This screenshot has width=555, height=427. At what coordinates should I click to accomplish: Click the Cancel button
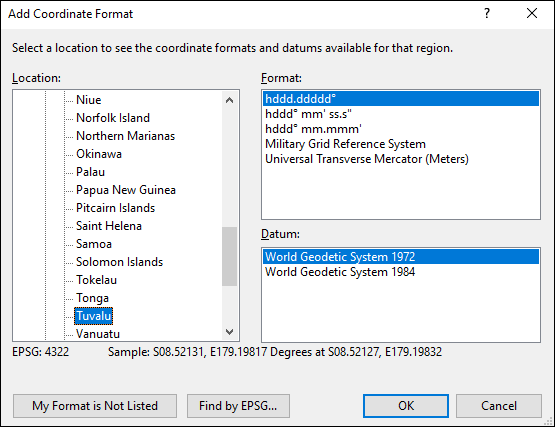coord(499,406)
